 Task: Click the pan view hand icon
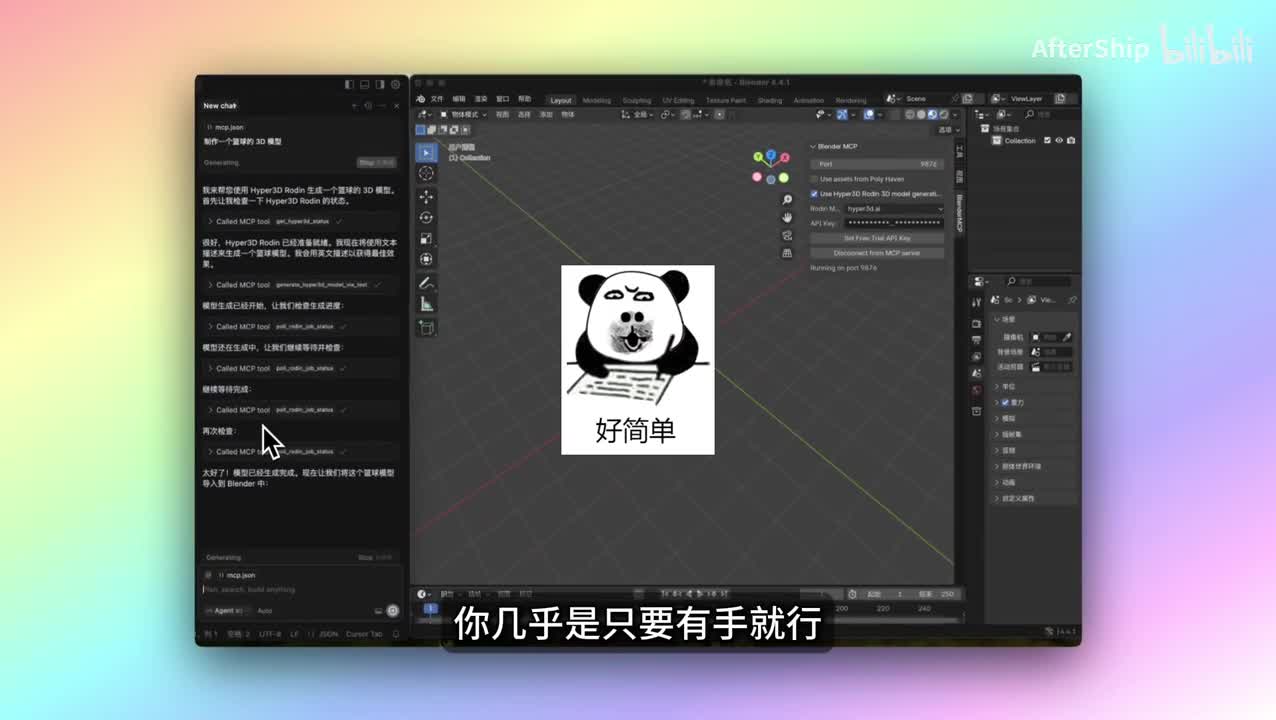coord(787,217)
